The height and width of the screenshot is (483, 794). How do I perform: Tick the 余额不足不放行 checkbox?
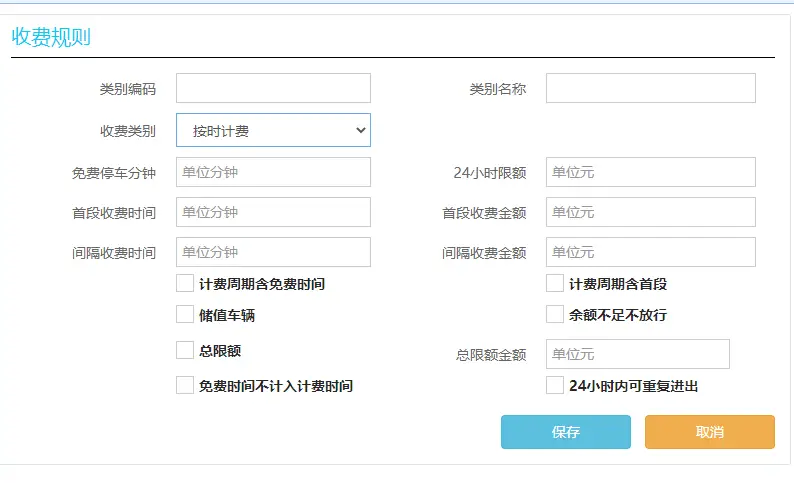coord(555,315)
